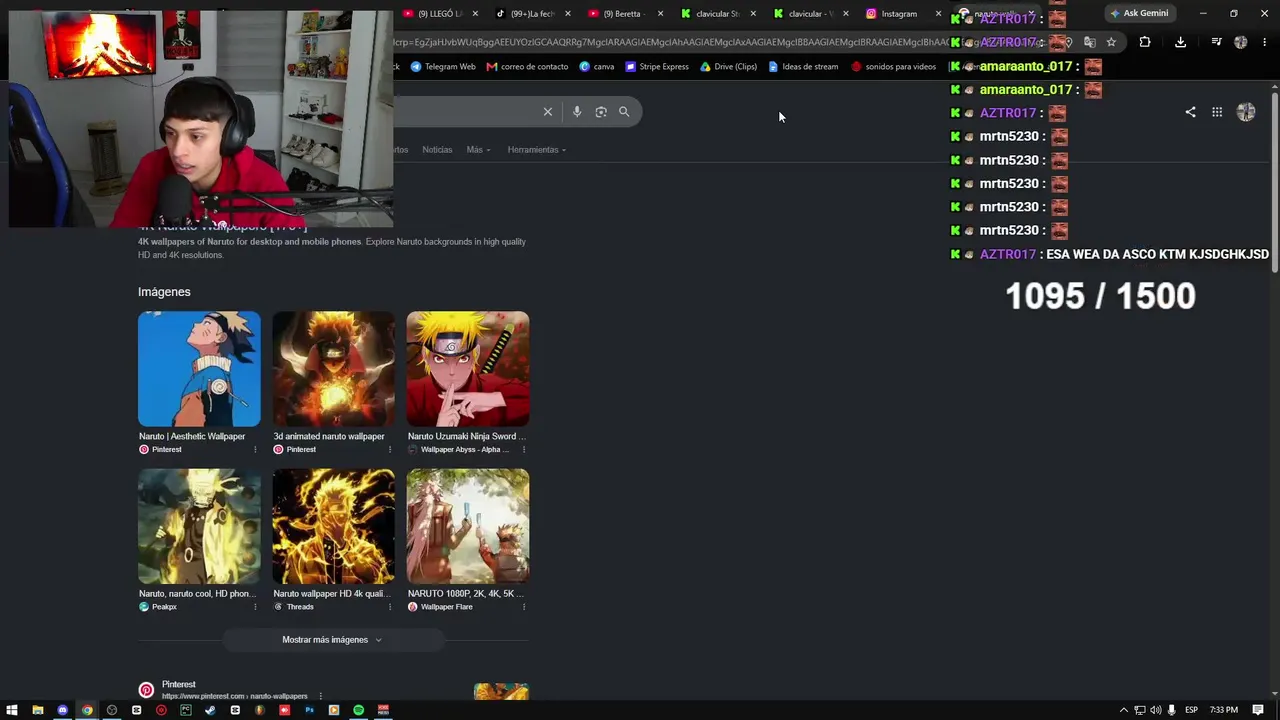The height and width of the screenshot is (720, 1280).
Task: Open 3d animated naruto wallpaper thumbnail
Action: coord(333,369)
